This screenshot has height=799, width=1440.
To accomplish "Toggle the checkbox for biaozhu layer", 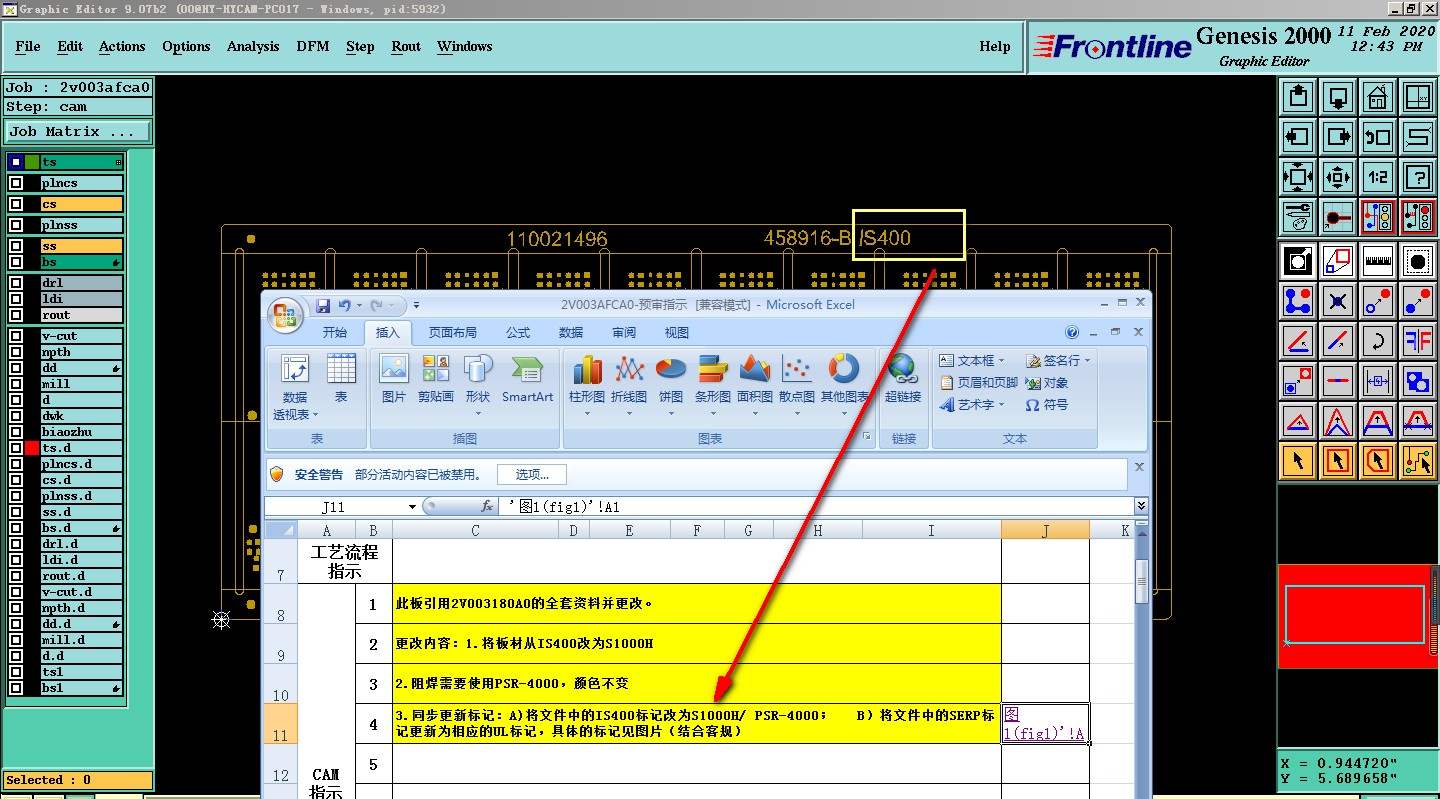I will 16,432.
